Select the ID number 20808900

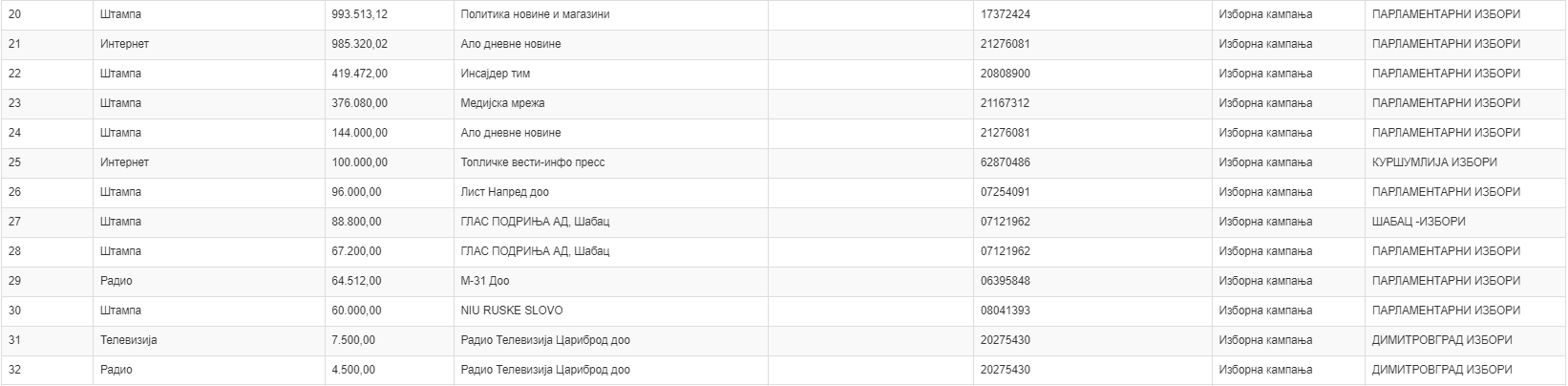click(1006, 74)
